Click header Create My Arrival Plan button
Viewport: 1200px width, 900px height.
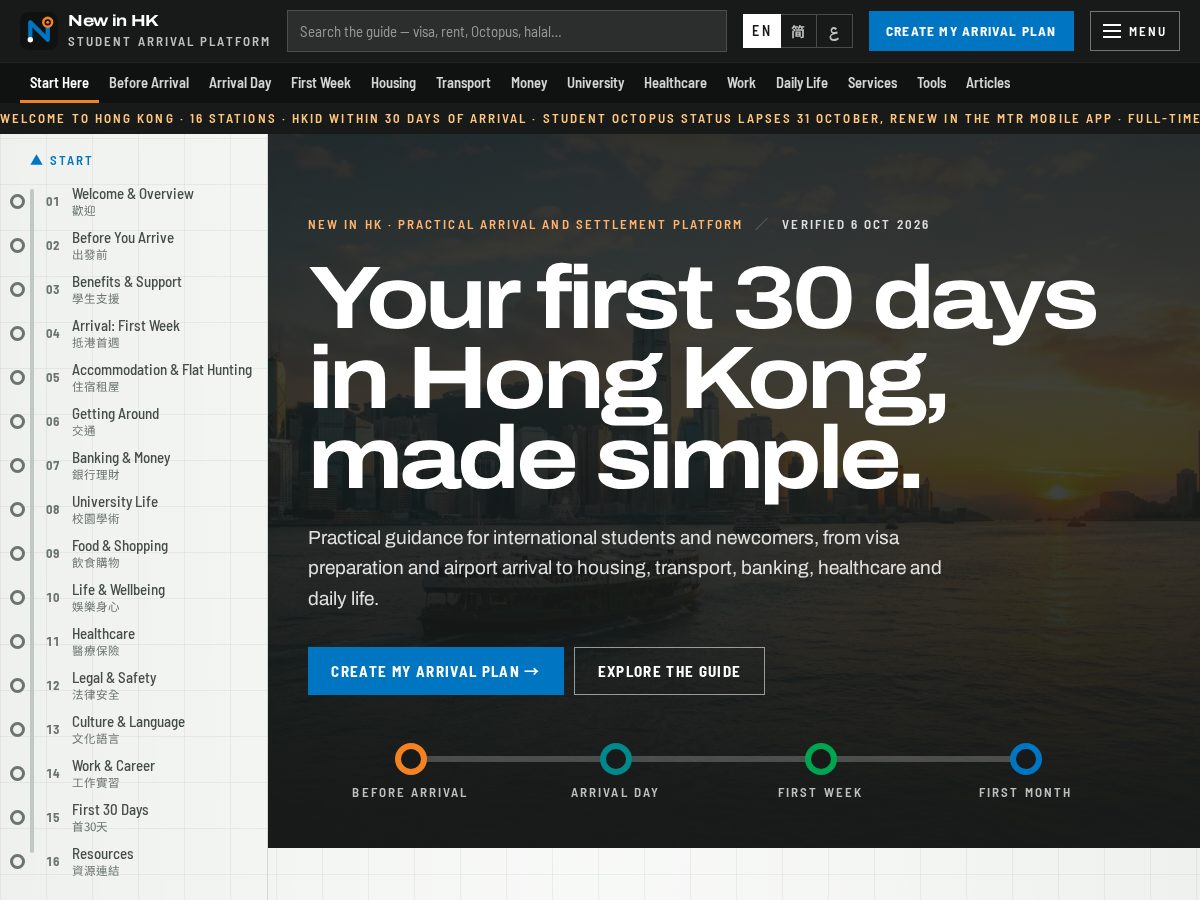(x=971, y=31)
